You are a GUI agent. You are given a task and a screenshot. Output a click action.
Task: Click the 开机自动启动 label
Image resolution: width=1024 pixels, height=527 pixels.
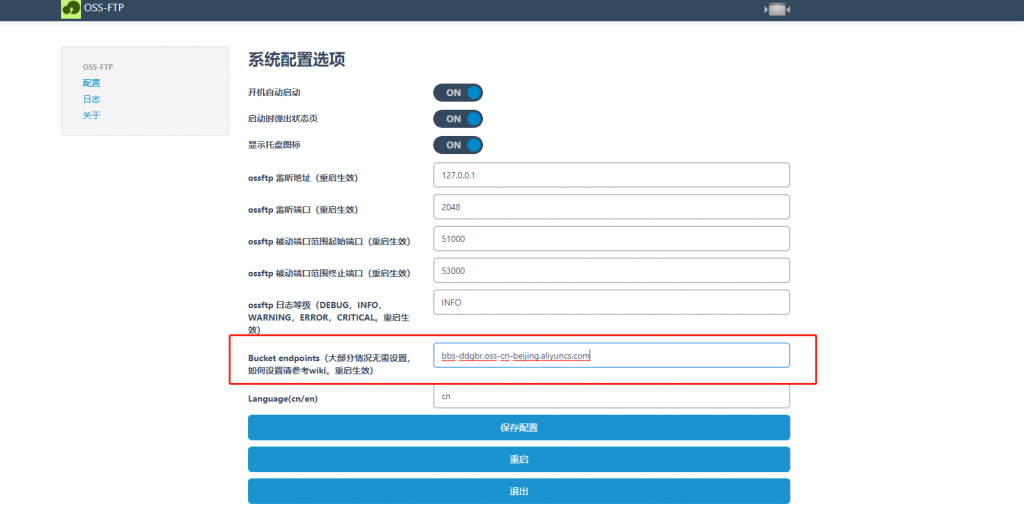pyautogui.click(x=274, y=93)
